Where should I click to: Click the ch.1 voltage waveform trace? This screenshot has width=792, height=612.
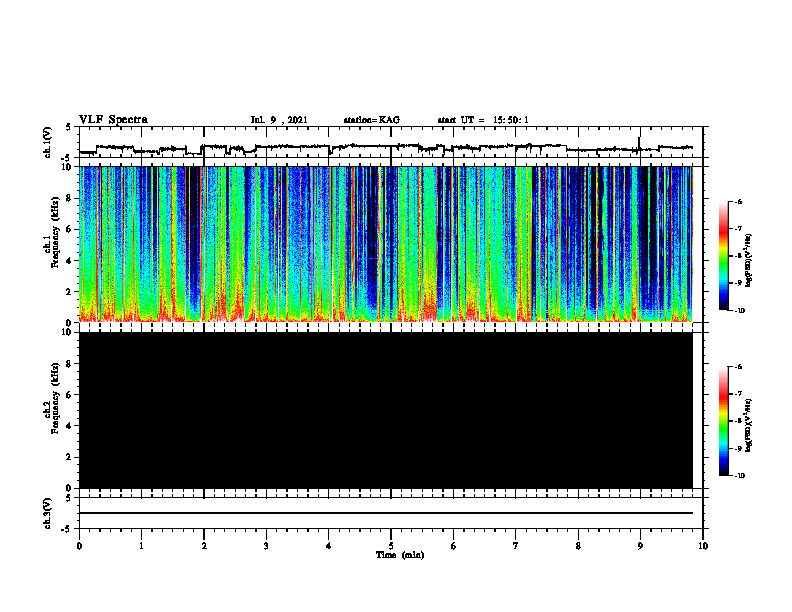(x=386, y=147)
